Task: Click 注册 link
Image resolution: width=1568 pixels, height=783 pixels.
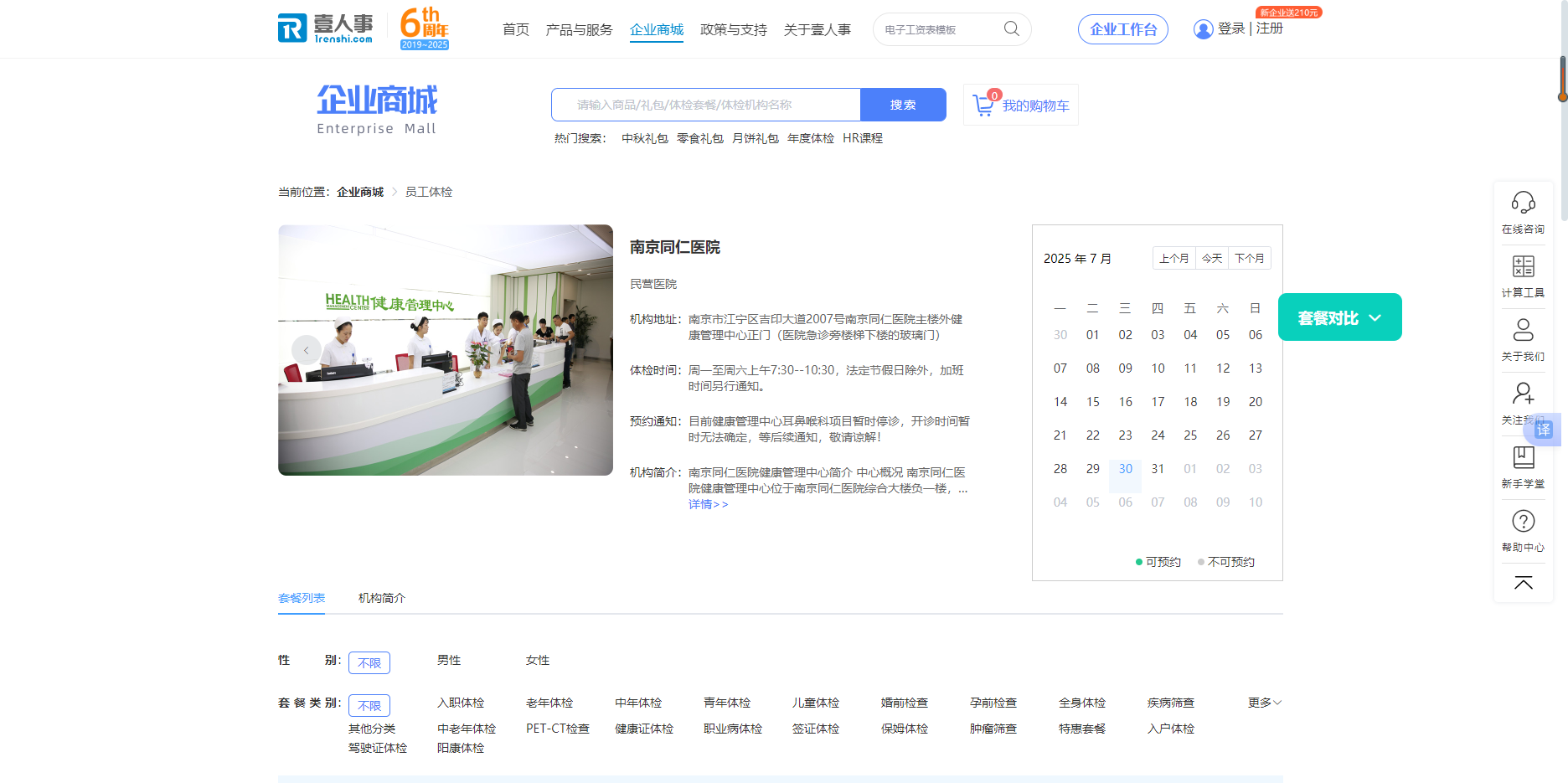Action: (x=1270, y=28)
